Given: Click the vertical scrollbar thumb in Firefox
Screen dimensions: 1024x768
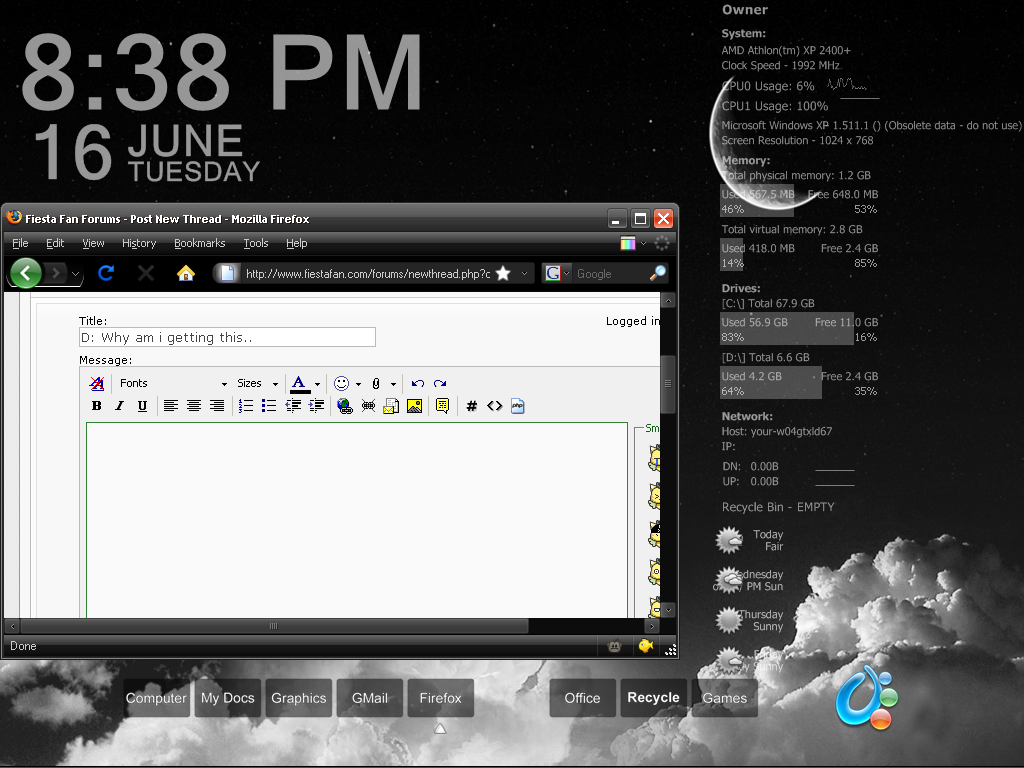Looking at the screenshot, I should (667, 384).
